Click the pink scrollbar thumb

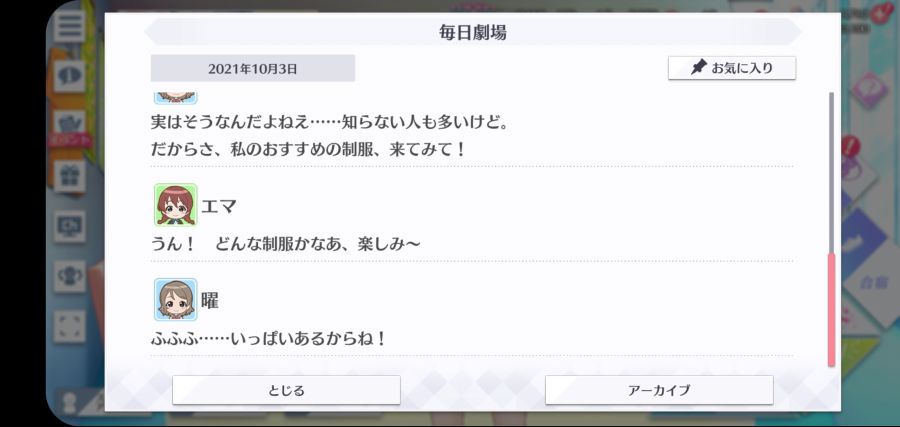831,309
